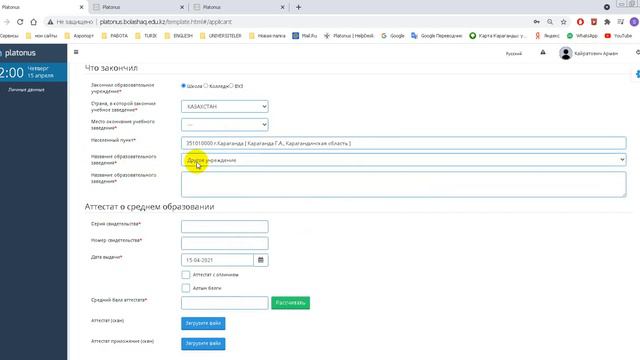Bookmark this page with the star icon

coord(563,22)
